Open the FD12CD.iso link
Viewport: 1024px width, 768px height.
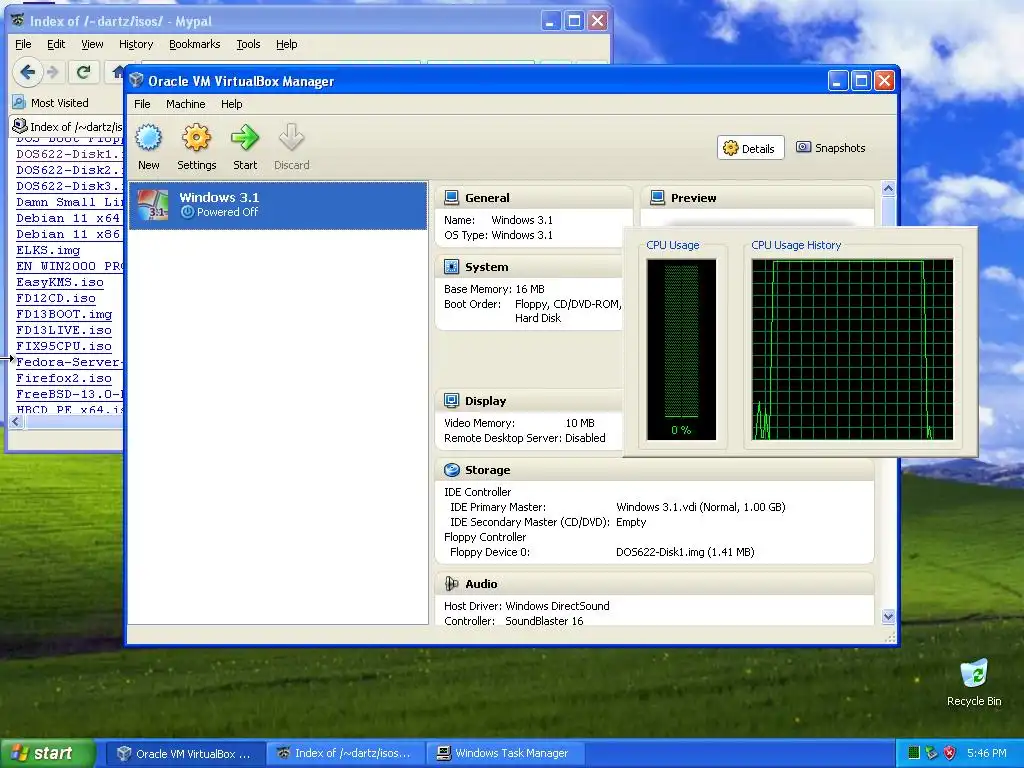tap(56, 298)
